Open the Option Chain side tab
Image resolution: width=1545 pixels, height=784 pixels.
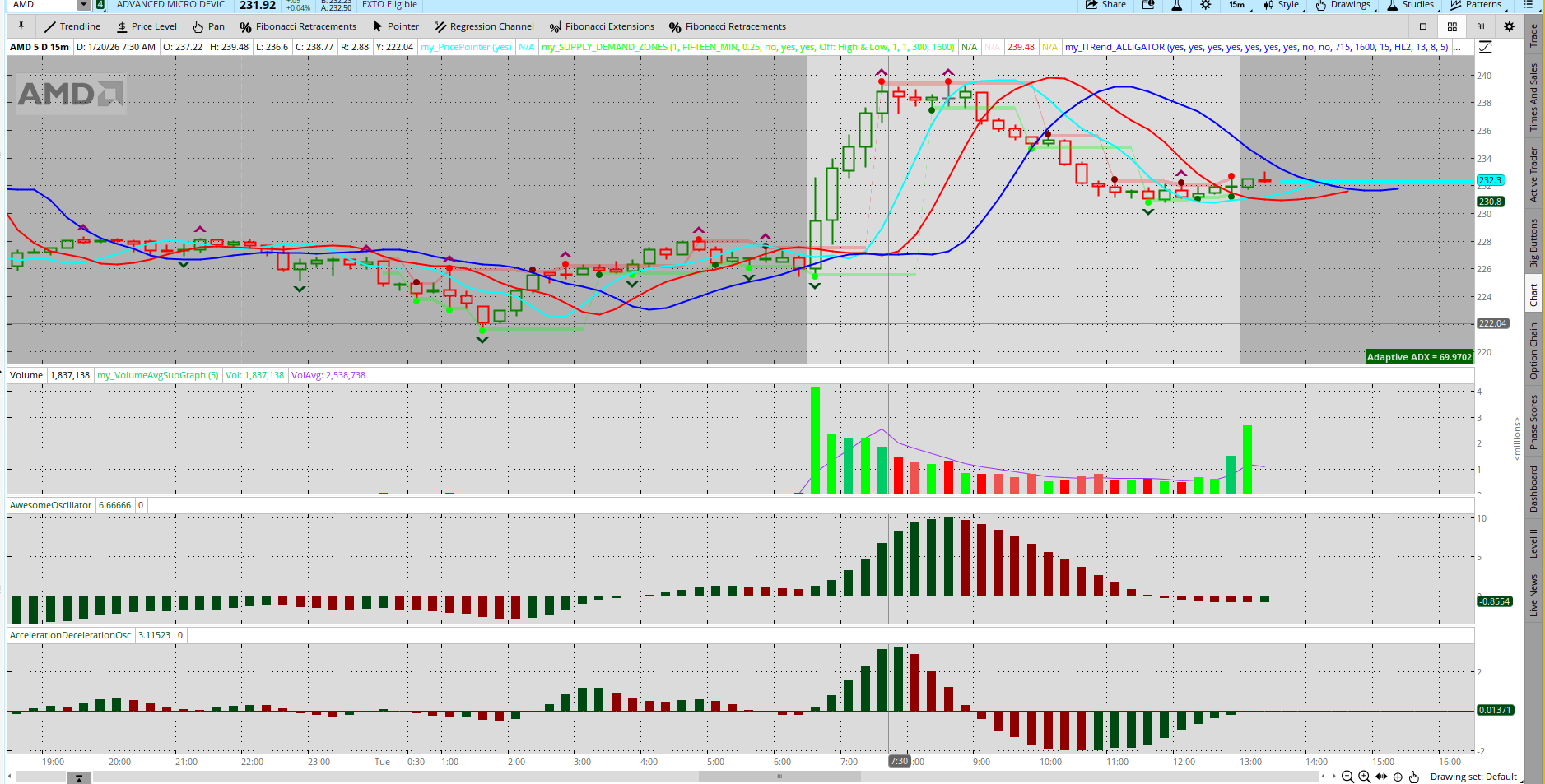pyautogui.click(x=1533, y=350)
